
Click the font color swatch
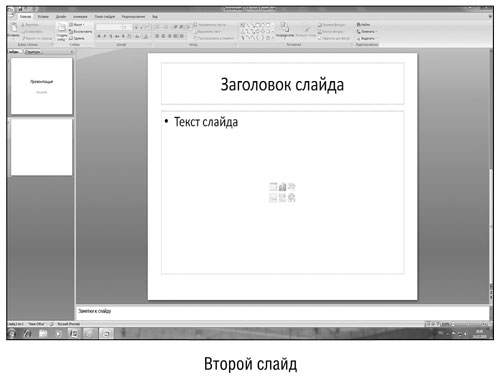pos(146,36)
